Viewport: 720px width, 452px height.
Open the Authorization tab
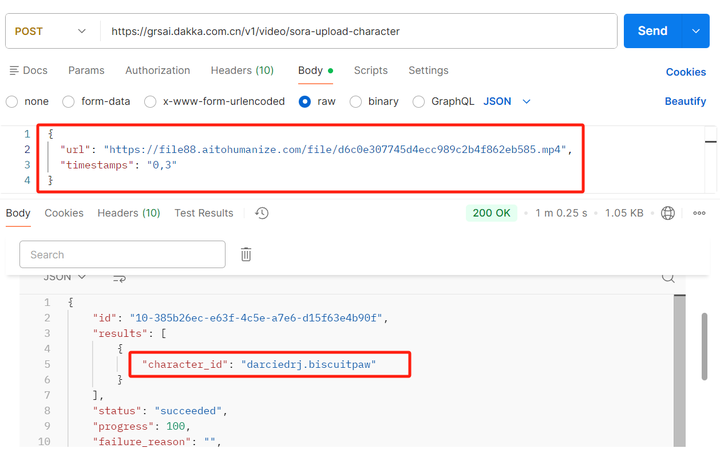157,71
